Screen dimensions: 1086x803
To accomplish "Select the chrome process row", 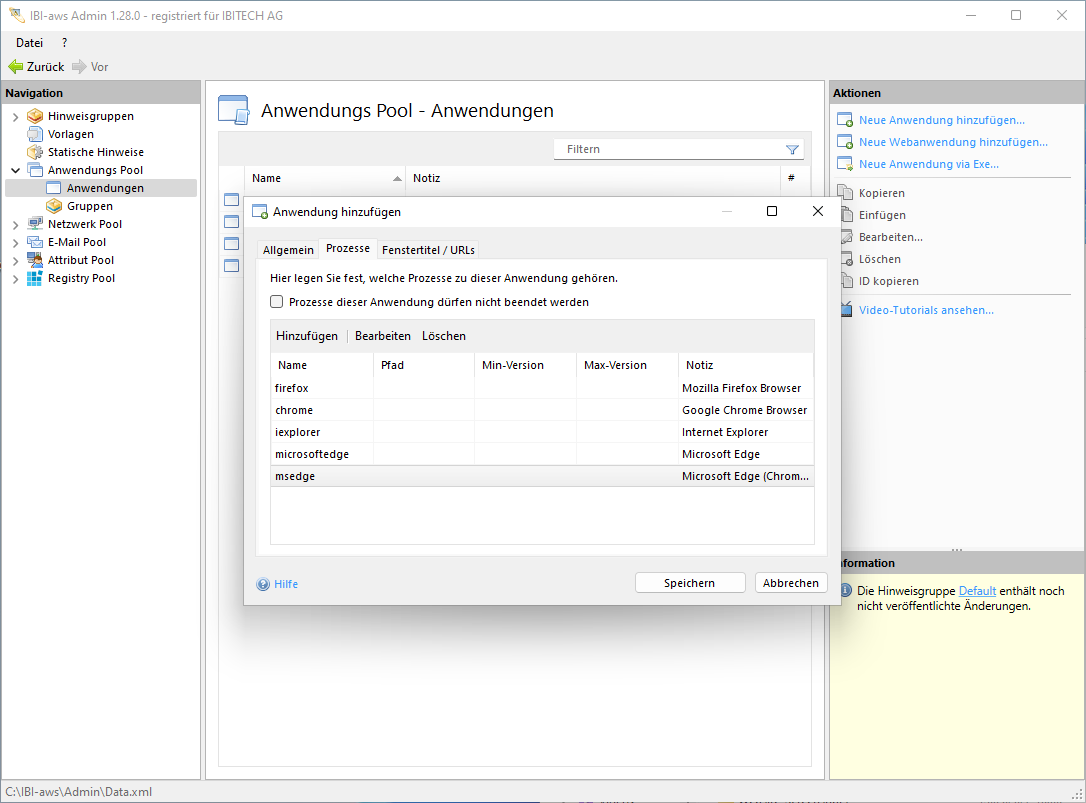I will 294,410.
